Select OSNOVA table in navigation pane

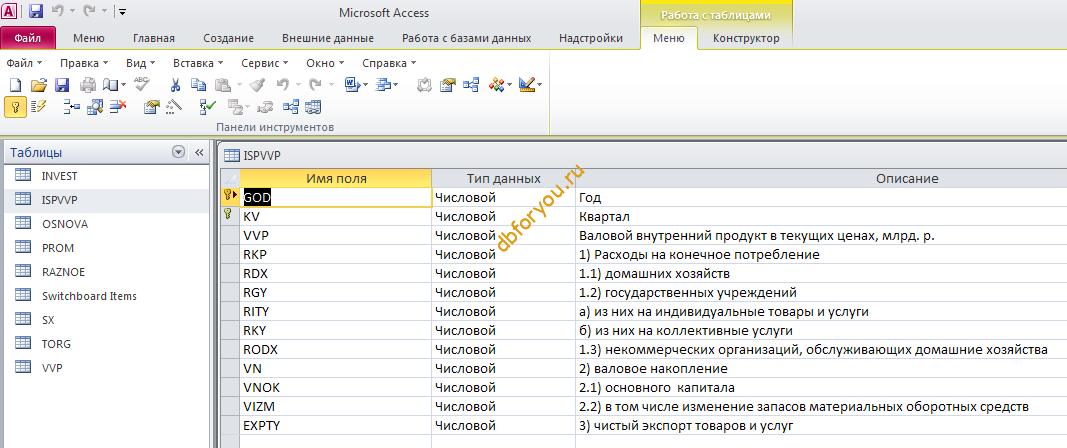pyautogui.click(x=106, y=224)
